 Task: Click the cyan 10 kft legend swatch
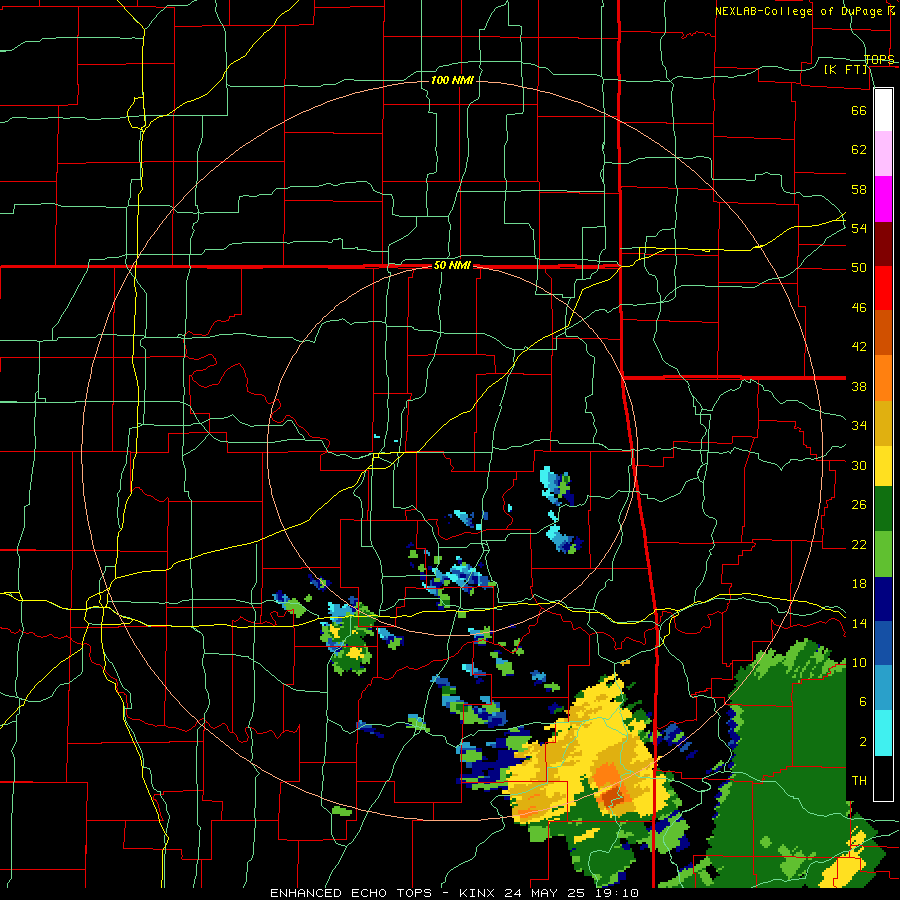click(883, 733)
